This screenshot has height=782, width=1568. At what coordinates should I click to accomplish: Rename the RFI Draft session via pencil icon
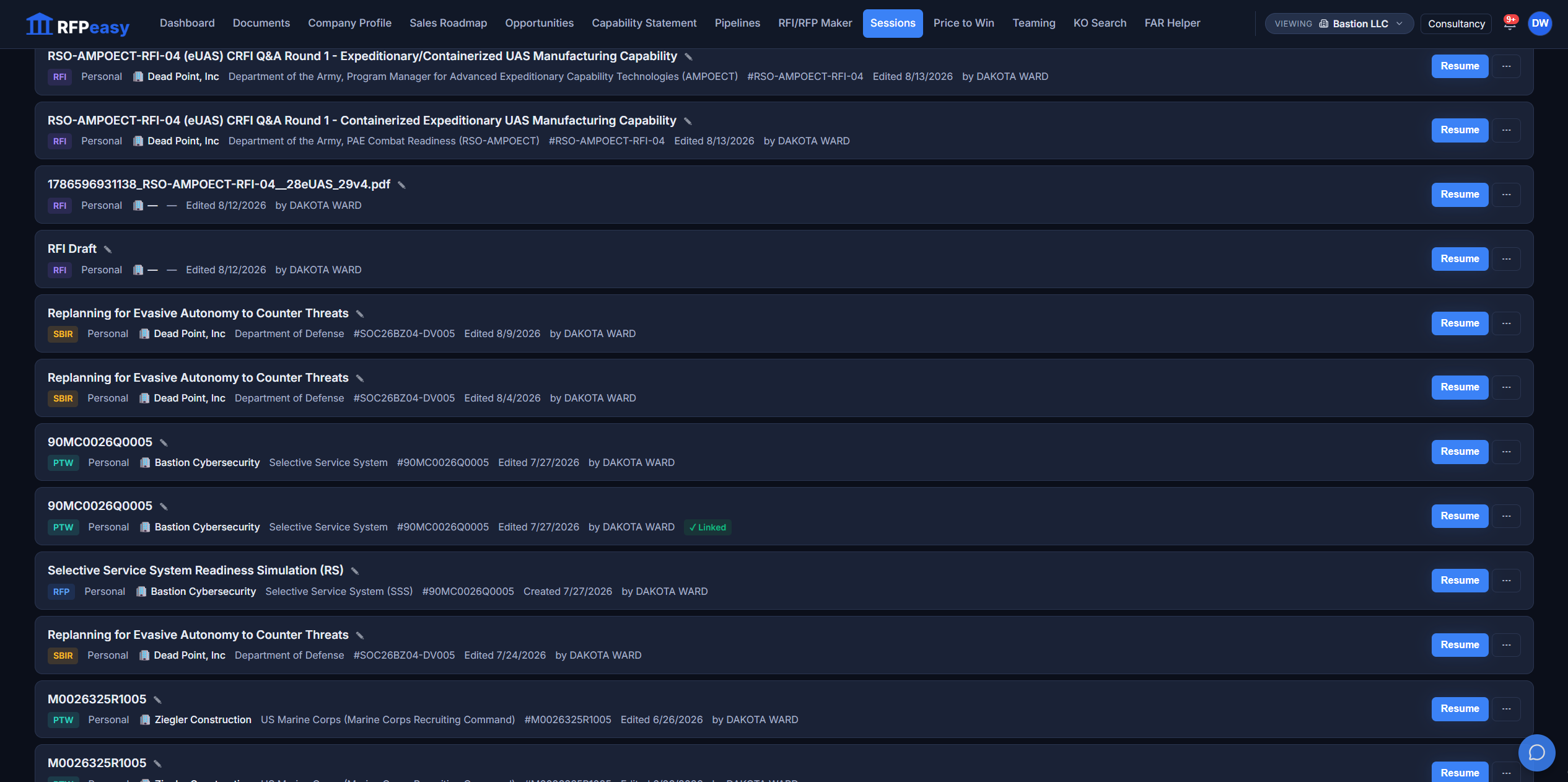pyautogui.click(x=108, y=249)
